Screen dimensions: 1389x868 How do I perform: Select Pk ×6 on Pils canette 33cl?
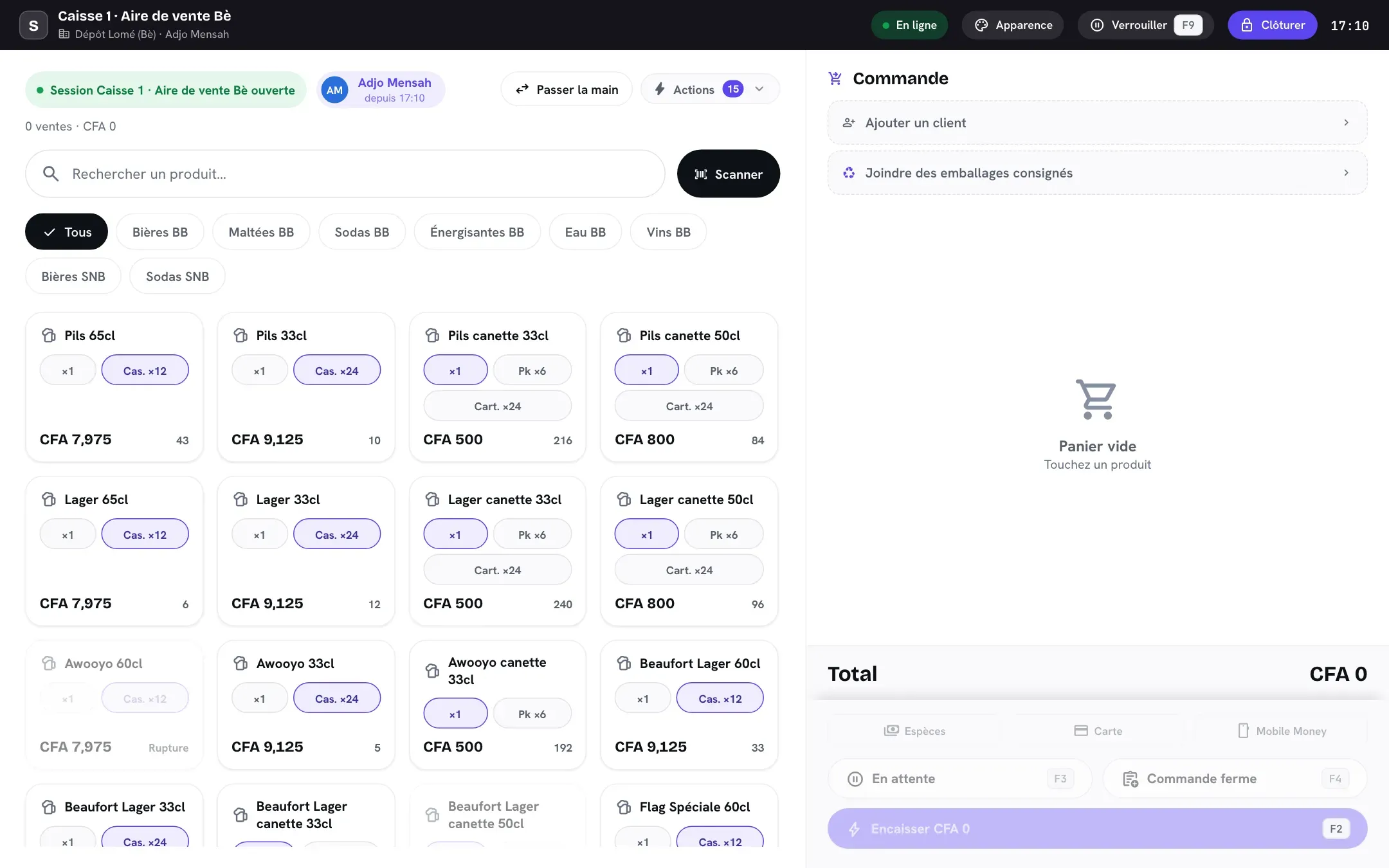(x=532, y=370)
